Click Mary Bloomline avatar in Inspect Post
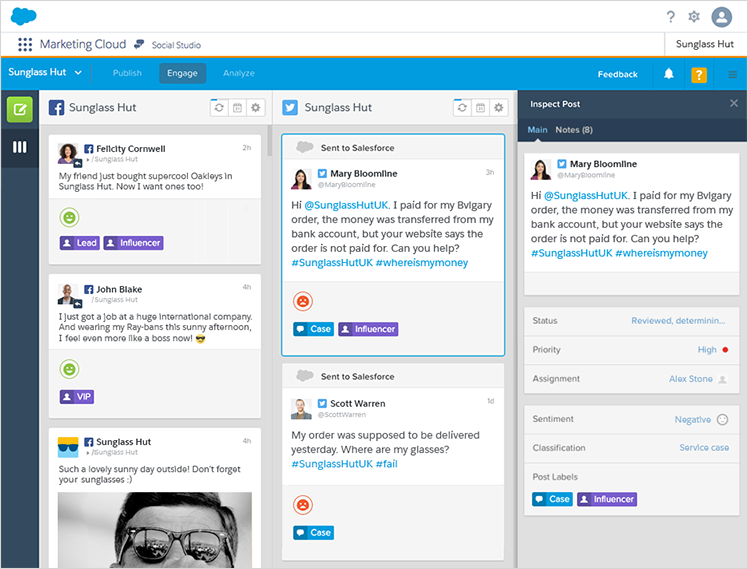Image resolution: width=748 pixels, height=569 pixels. pos(540,169)
